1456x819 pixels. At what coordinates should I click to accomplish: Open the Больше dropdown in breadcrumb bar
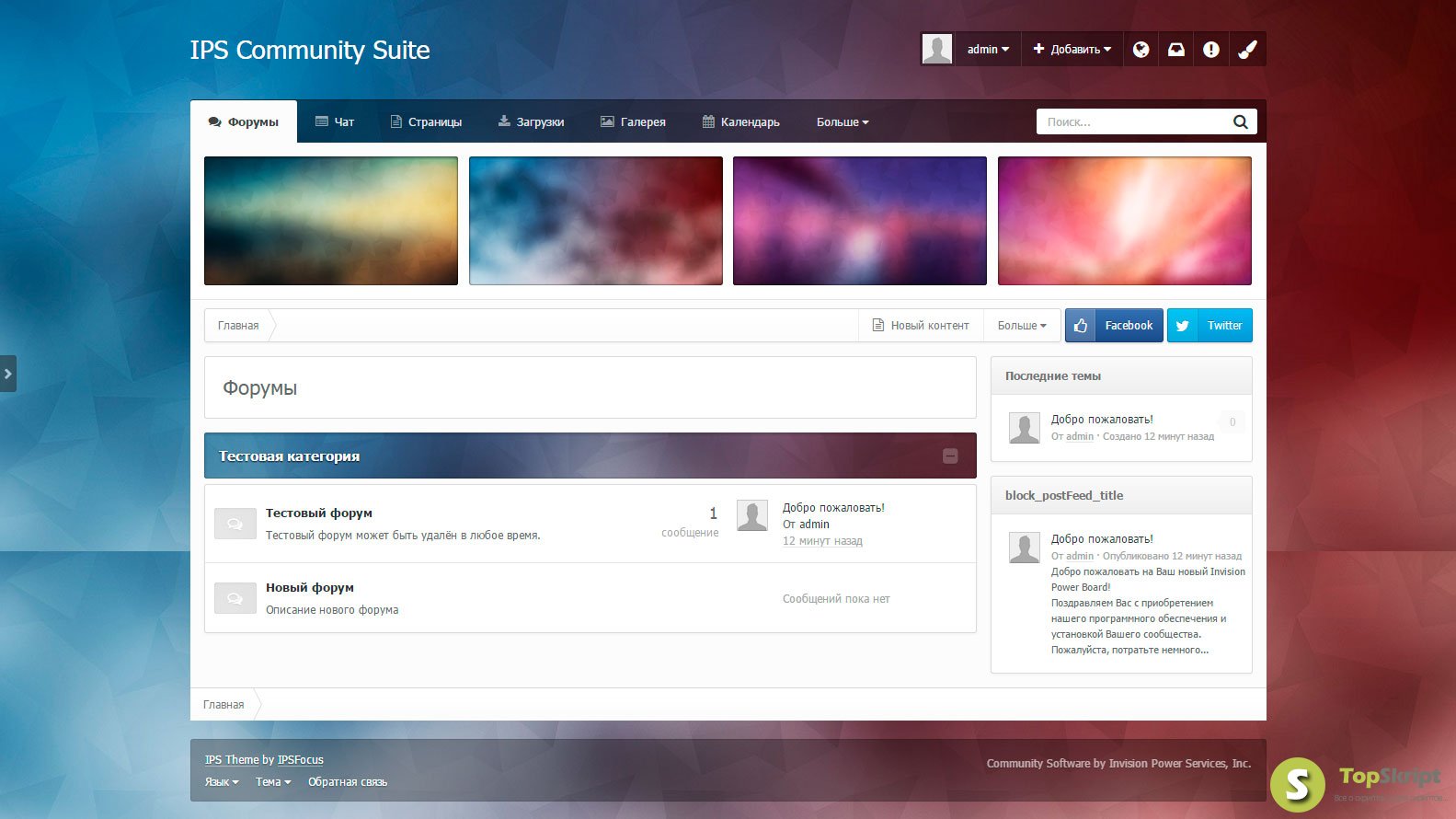(x=1022, y=326)
